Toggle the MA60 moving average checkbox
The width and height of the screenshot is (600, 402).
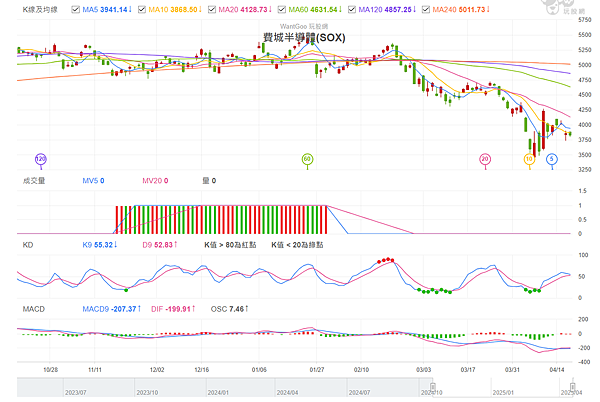(282, 10)
